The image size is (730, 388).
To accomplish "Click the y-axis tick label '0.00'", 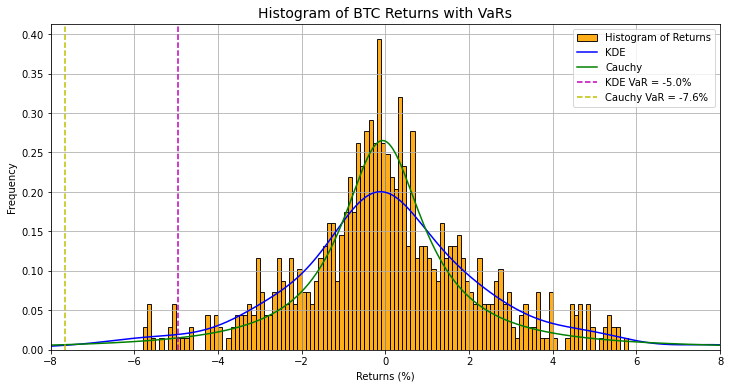I will tap(34, 350).
